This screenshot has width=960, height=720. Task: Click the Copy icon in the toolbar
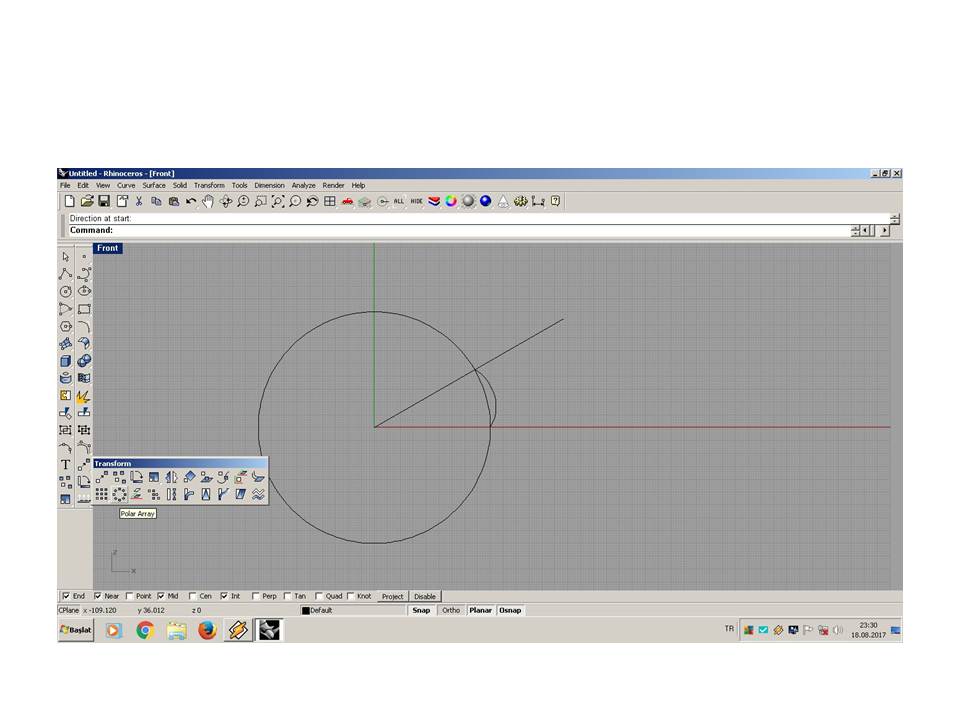pos(156,201)
